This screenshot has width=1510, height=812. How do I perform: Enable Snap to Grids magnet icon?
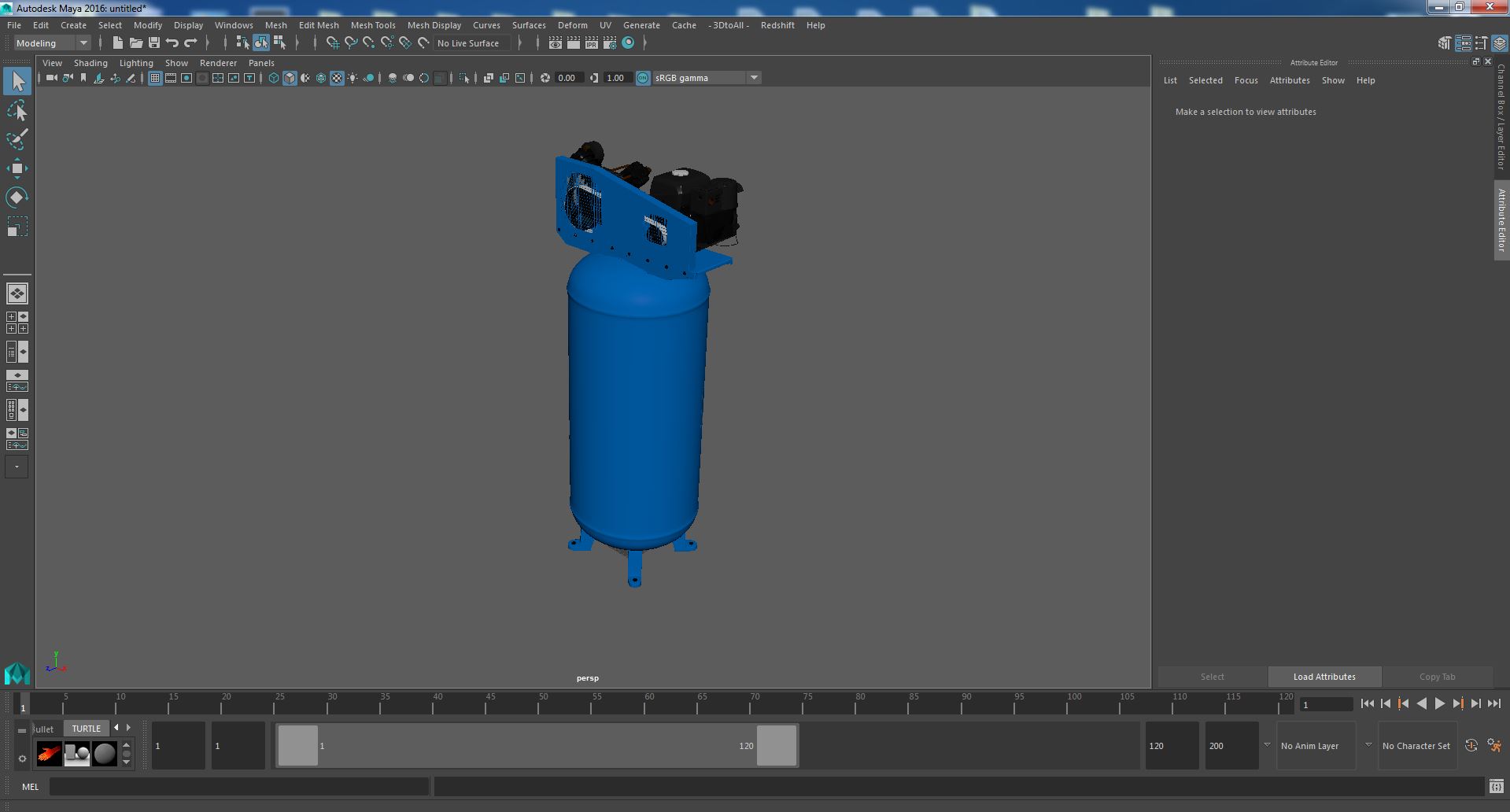[x=332, y=42]
